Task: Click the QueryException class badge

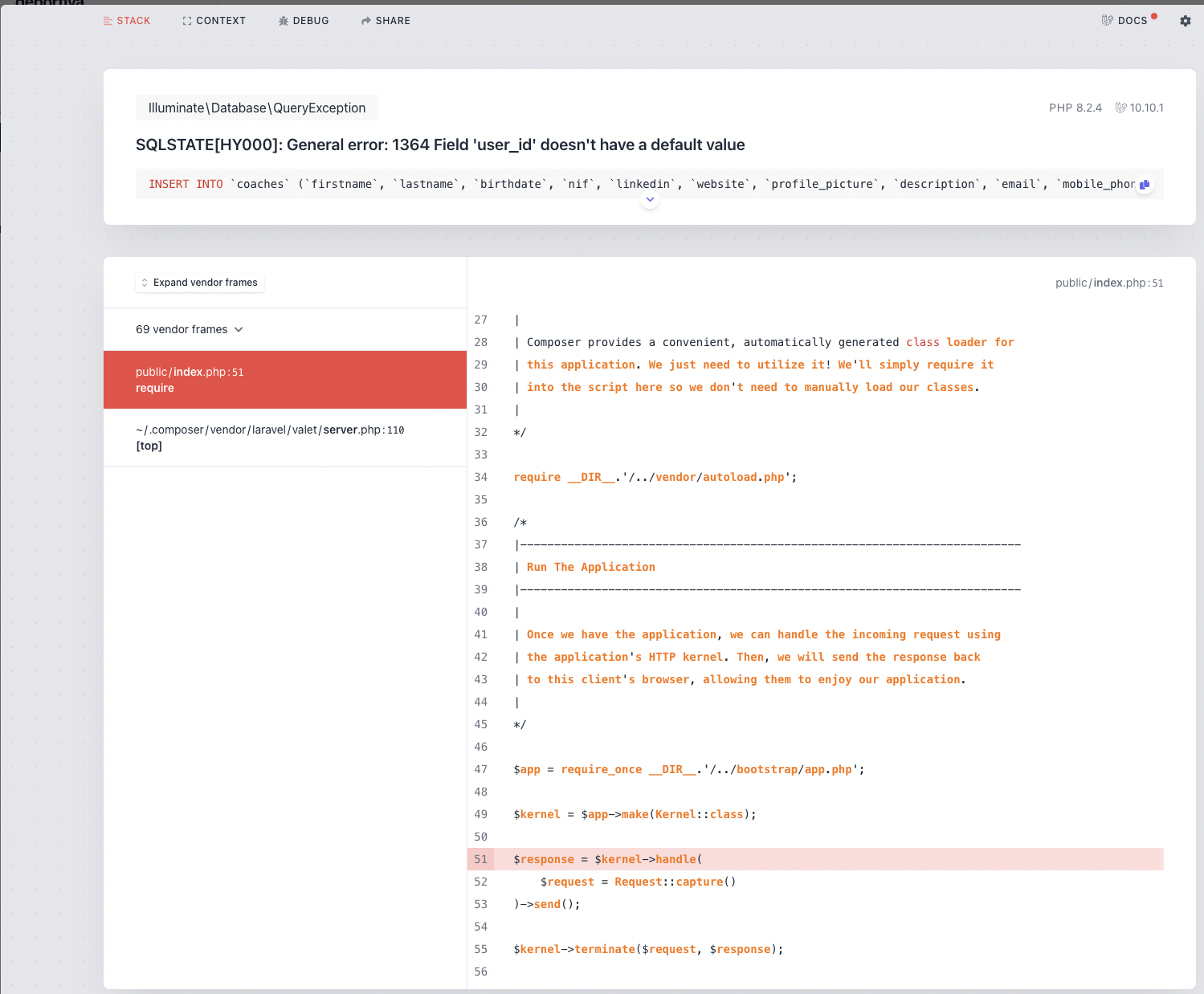Action: [x=256, y=107]
